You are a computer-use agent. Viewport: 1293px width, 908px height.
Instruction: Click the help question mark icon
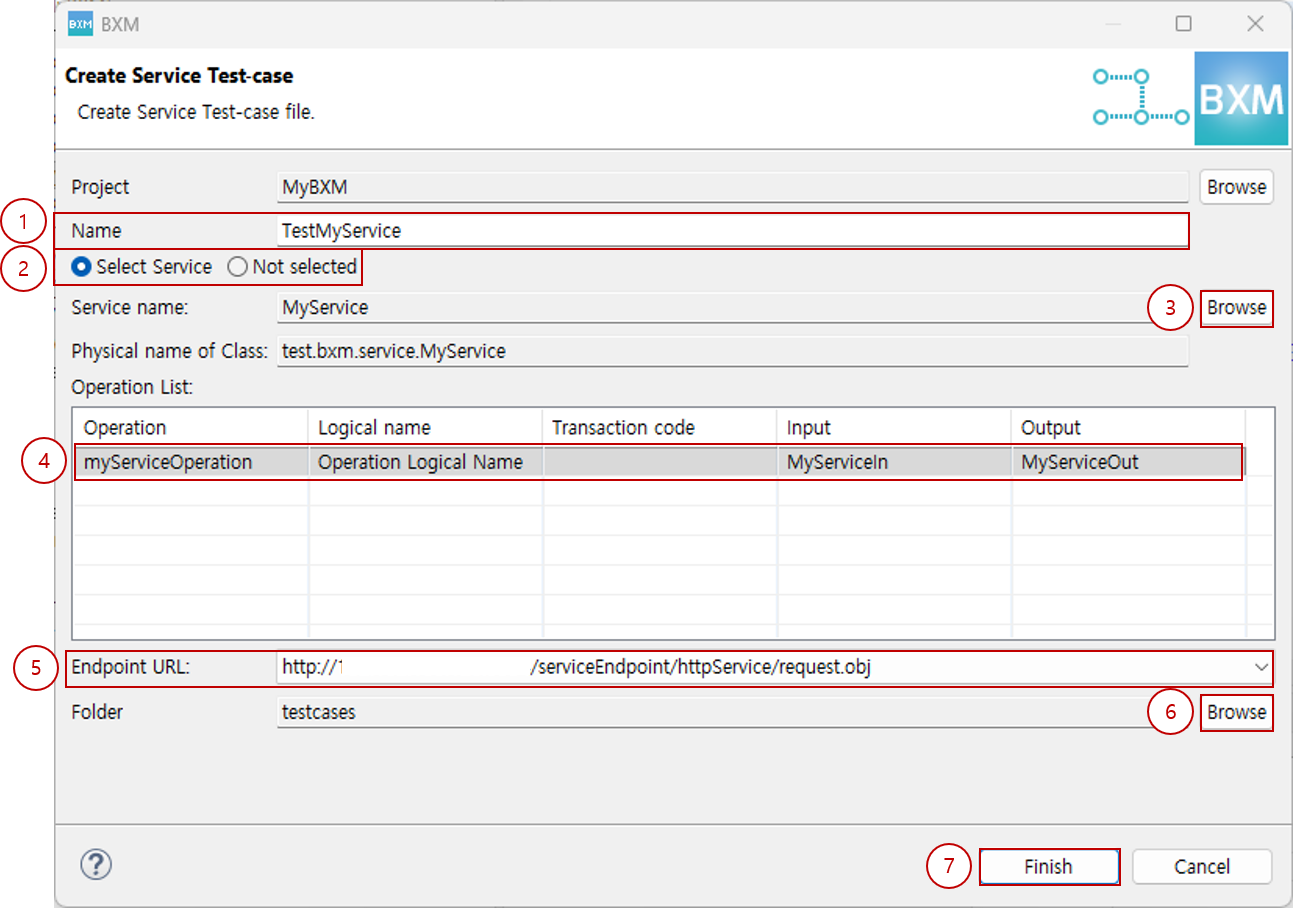97,865
